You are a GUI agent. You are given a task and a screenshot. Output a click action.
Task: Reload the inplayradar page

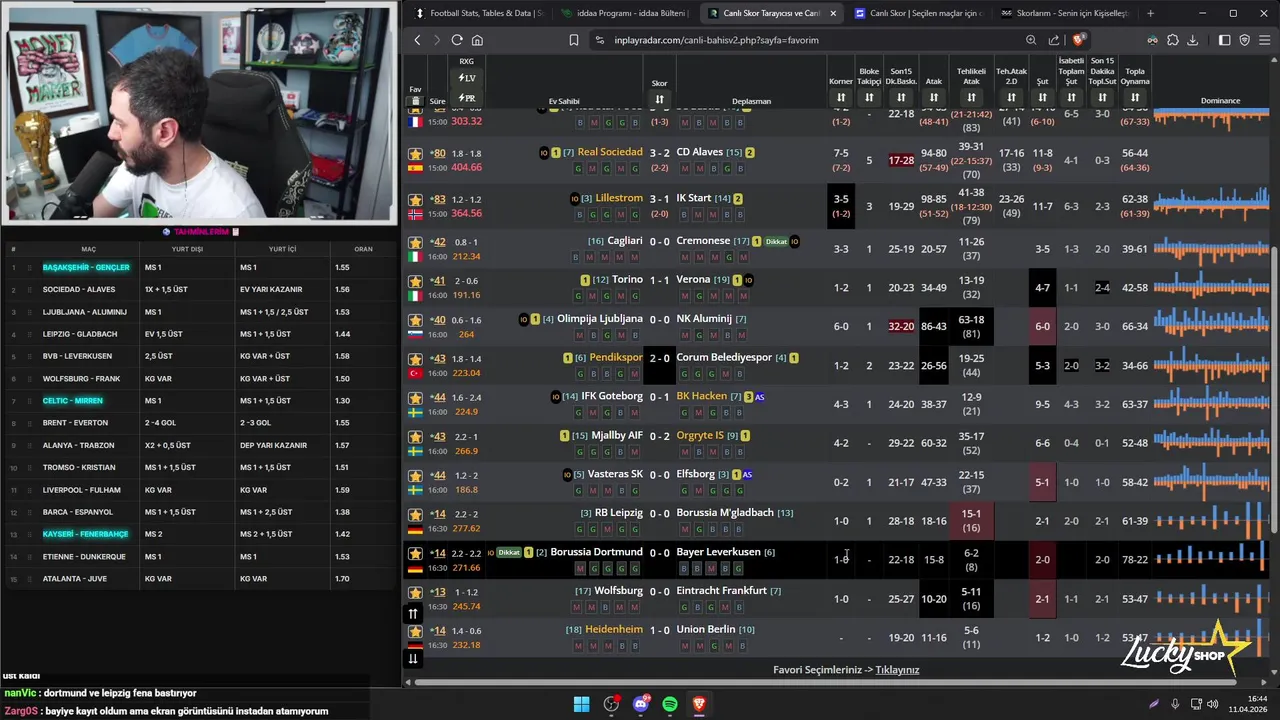[x=457, y=40]
